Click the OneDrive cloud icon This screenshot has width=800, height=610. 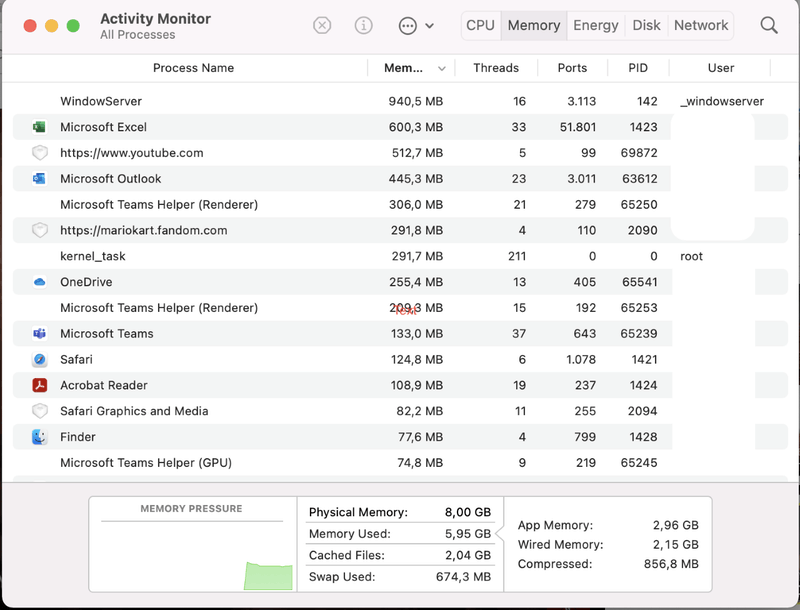click(40, 282)
